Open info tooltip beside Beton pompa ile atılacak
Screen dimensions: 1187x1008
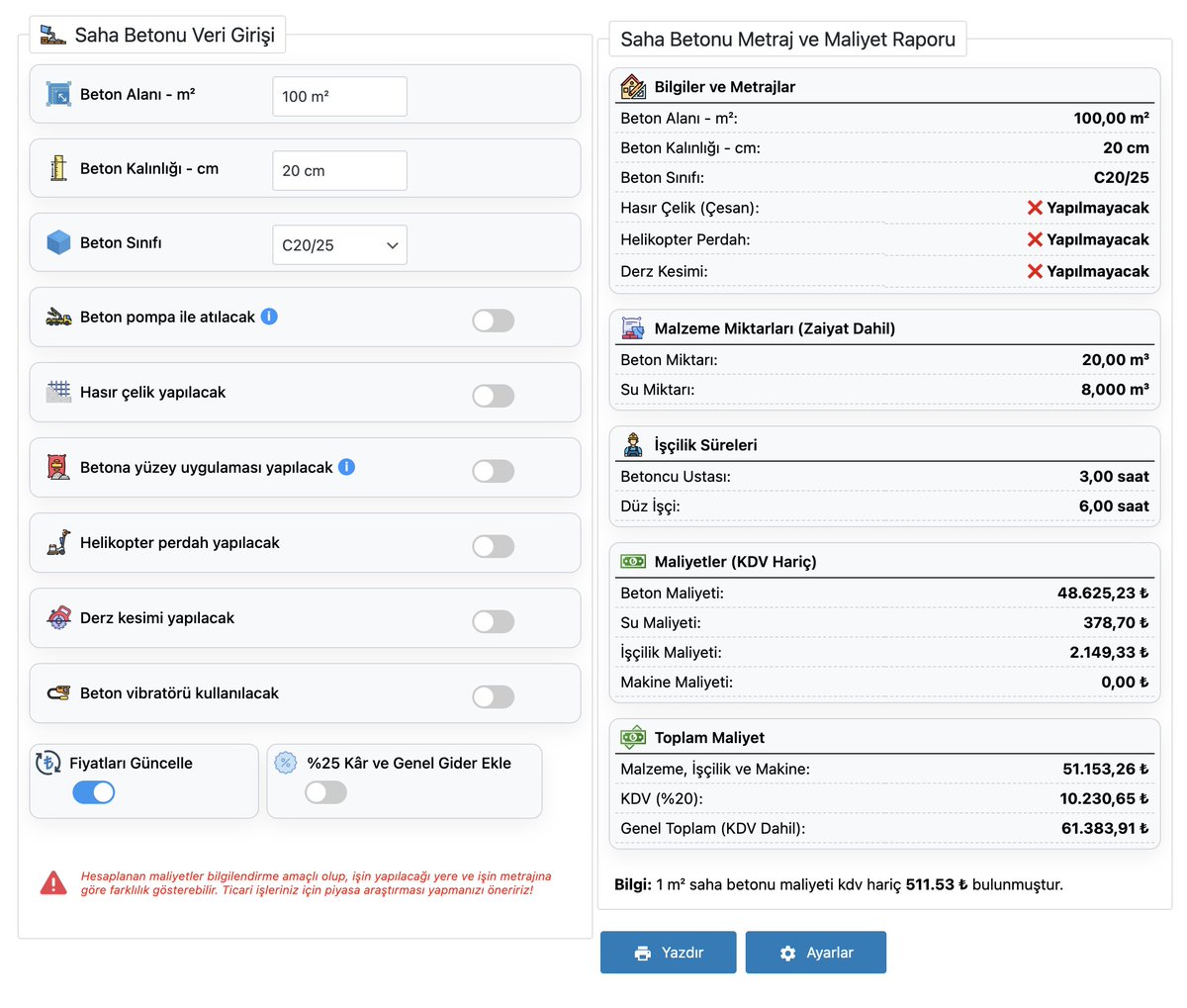click(x=269, y=317)
